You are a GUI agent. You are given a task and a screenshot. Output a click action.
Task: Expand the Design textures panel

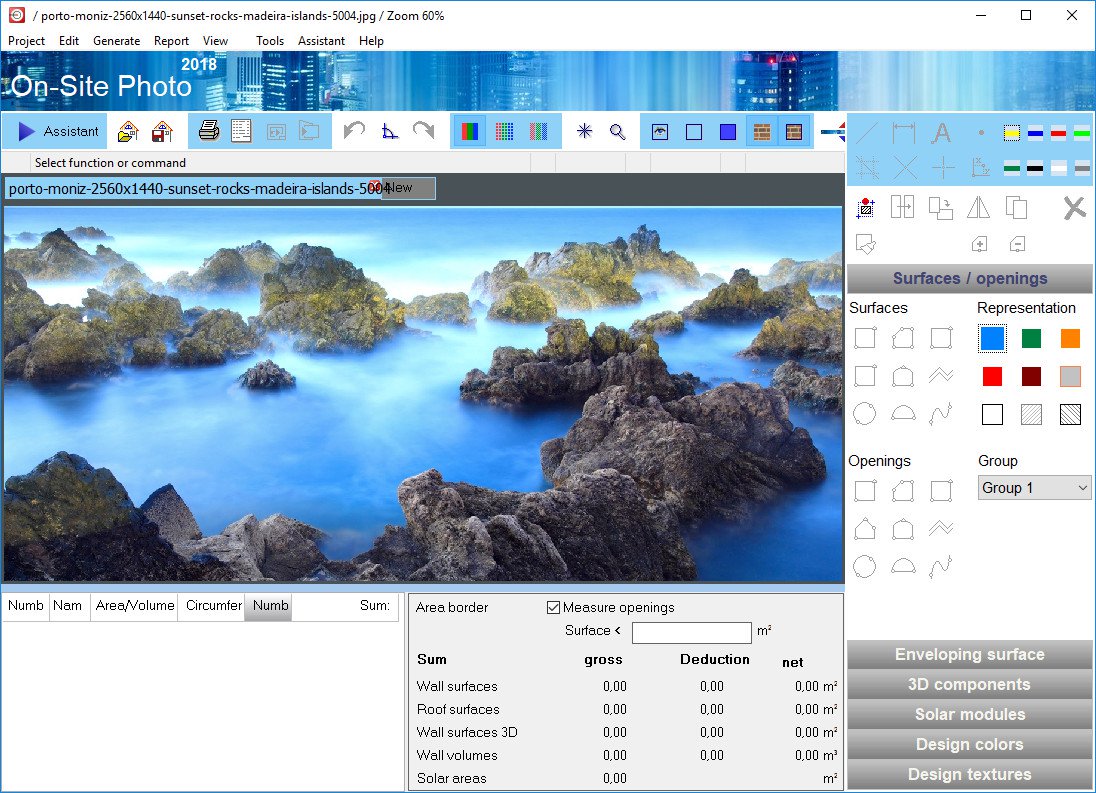coord(969,774)
